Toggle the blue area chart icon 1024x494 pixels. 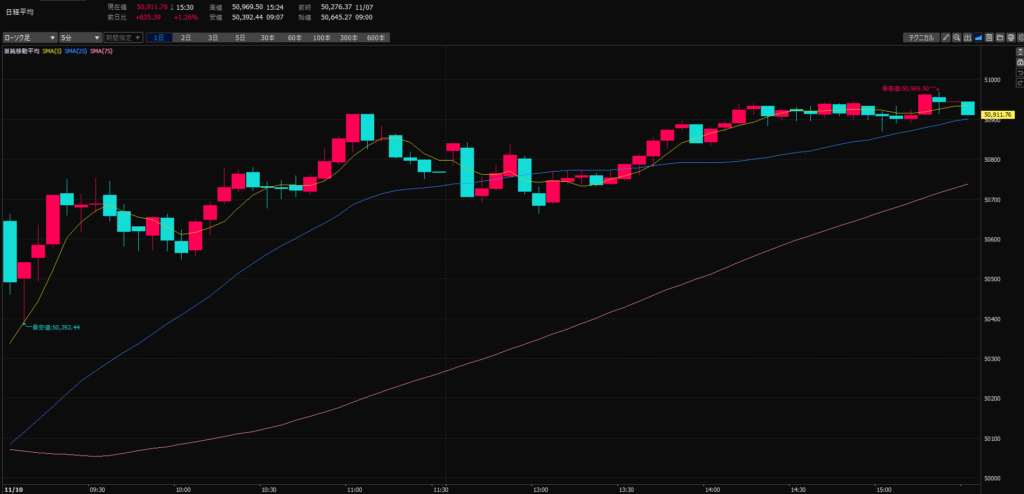point(978,38)
